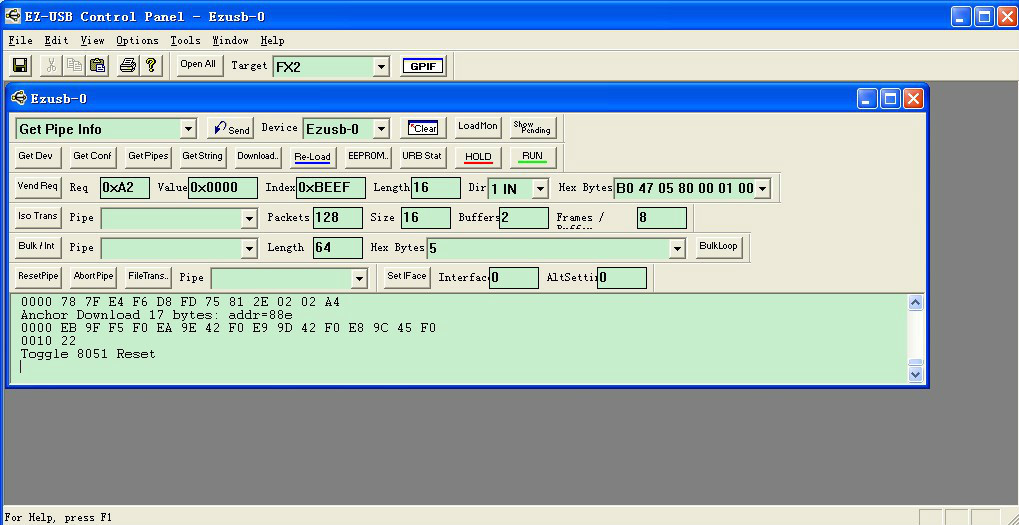Click the Bulk Length field 64
The width and height of the screenshot is (1019, 525).
pos(338,248)
